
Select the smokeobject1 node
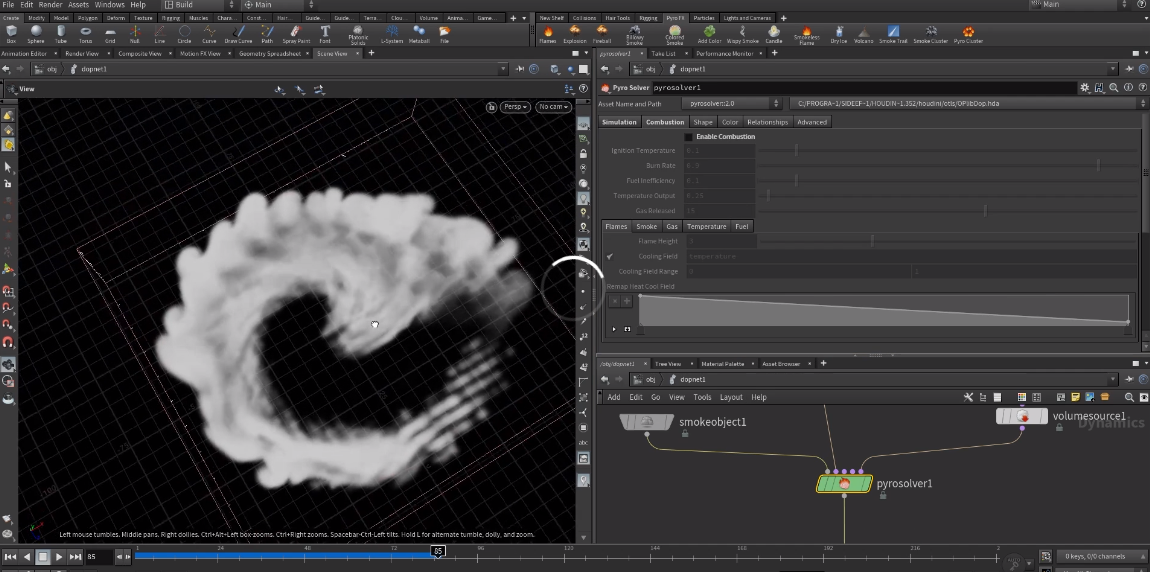click(x=647, y=422)
